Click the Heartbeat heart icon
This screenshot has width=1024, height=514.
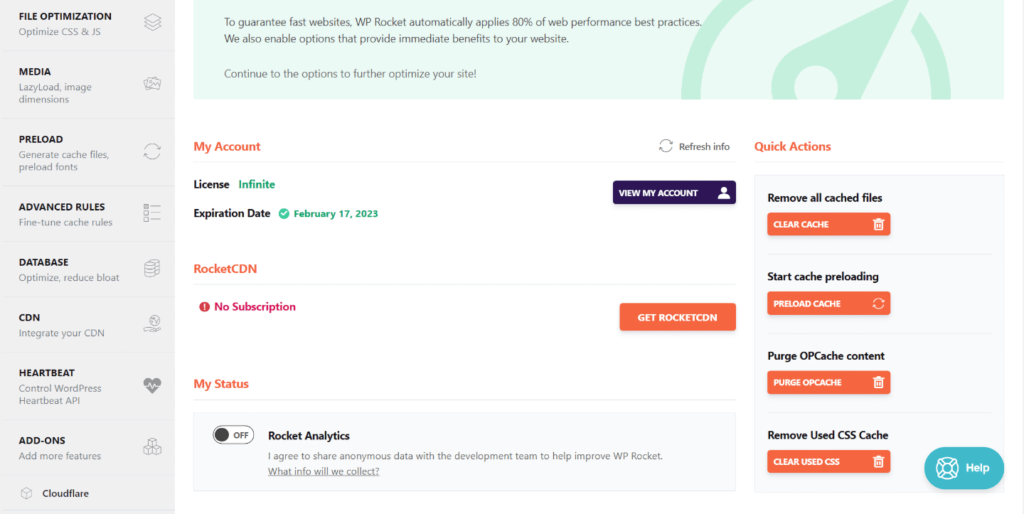(152, 385)
